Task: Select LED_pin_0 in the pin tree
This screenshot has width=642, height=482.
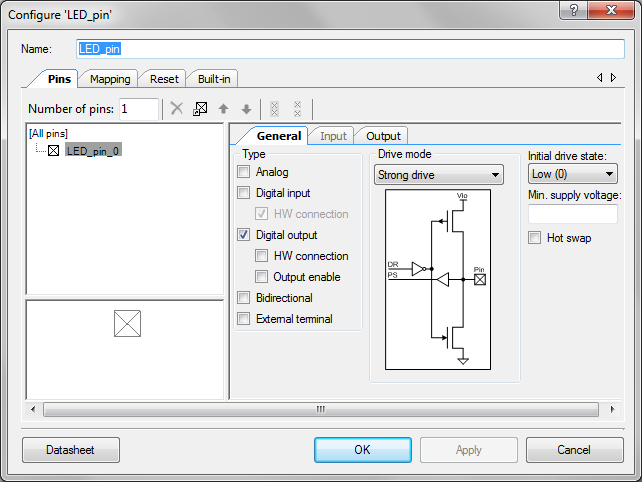Action: click(92, 151)
